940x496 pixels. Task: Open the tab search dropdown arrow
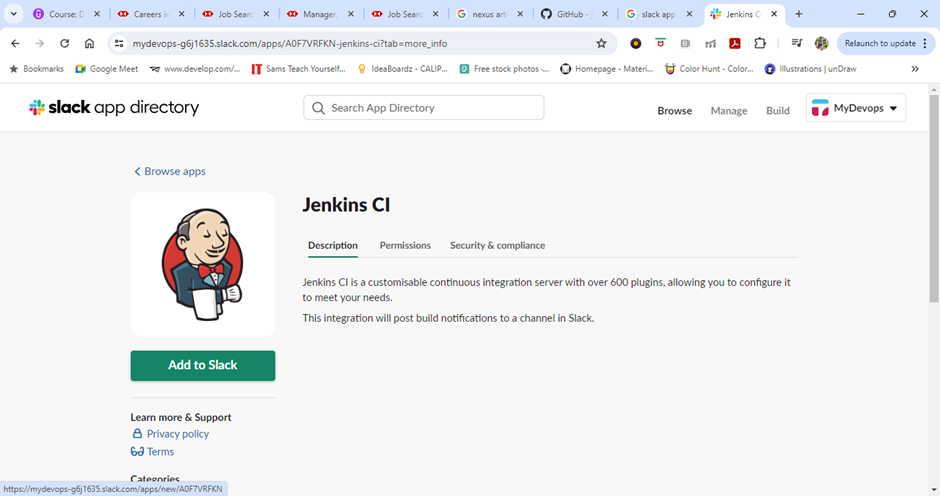[x=13, y=14]
